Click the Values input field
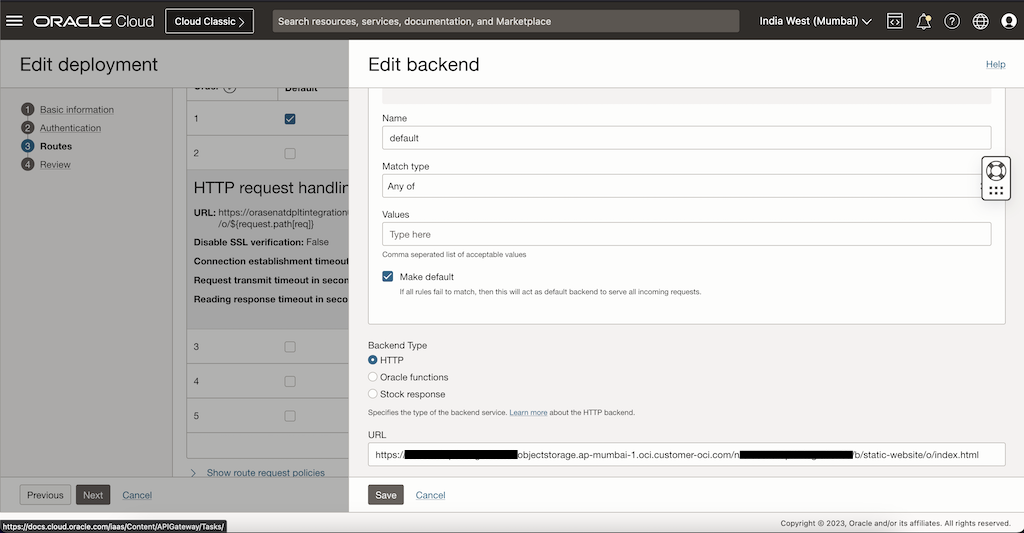 point(686,234)
